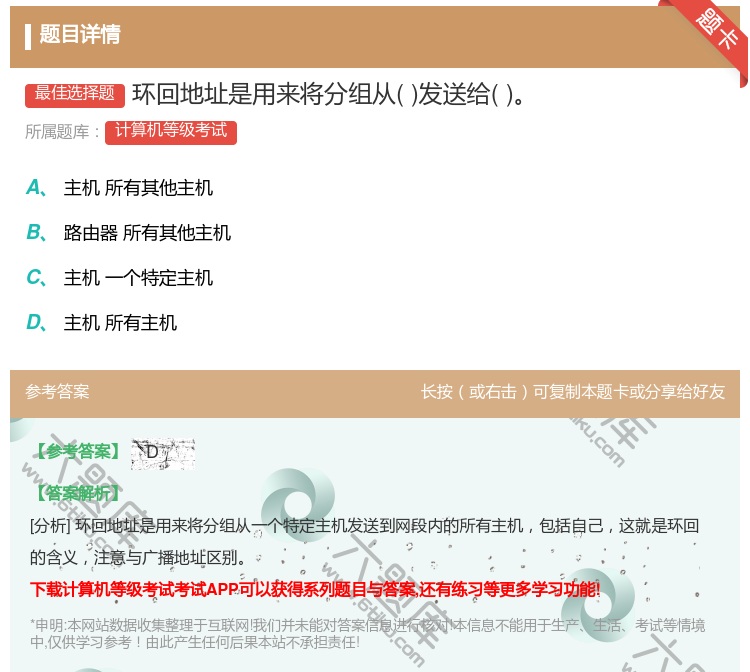
Task: Open the 计算机等级考试 question bank tag
Action: pyautogui.click(x=171, y=132)
